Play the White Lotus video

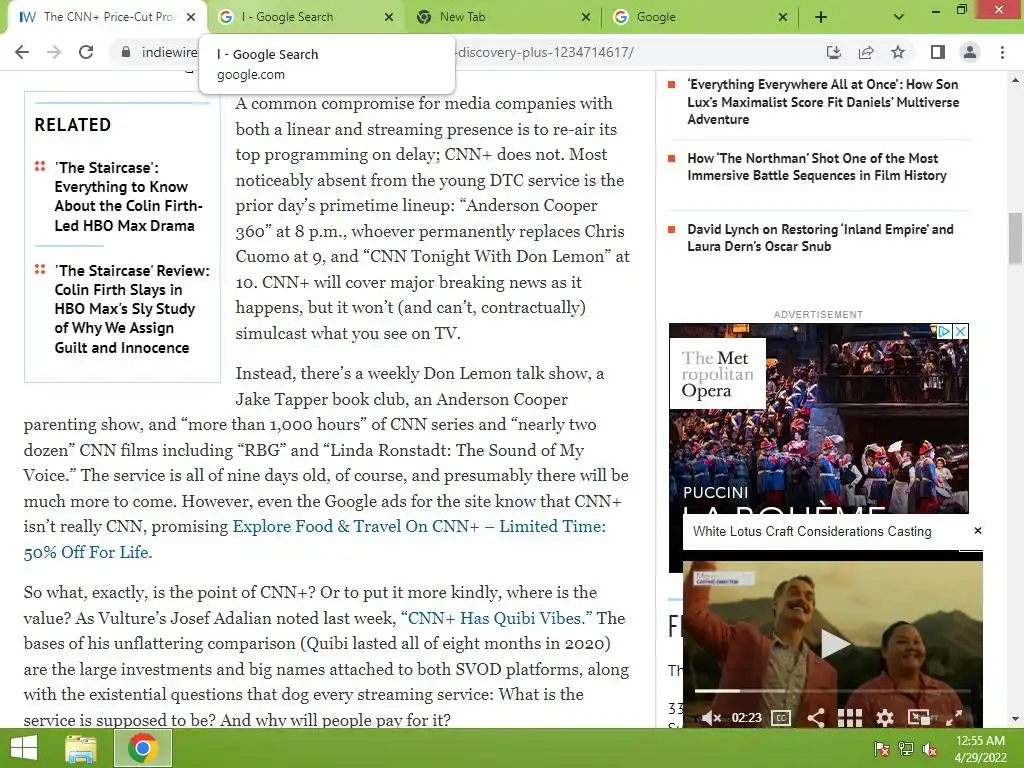pos(834,643)
